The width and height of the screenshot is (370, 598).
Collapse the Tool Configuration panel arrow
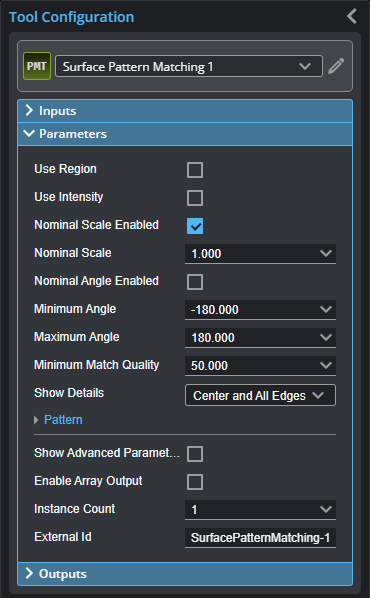tap(352, 16)
